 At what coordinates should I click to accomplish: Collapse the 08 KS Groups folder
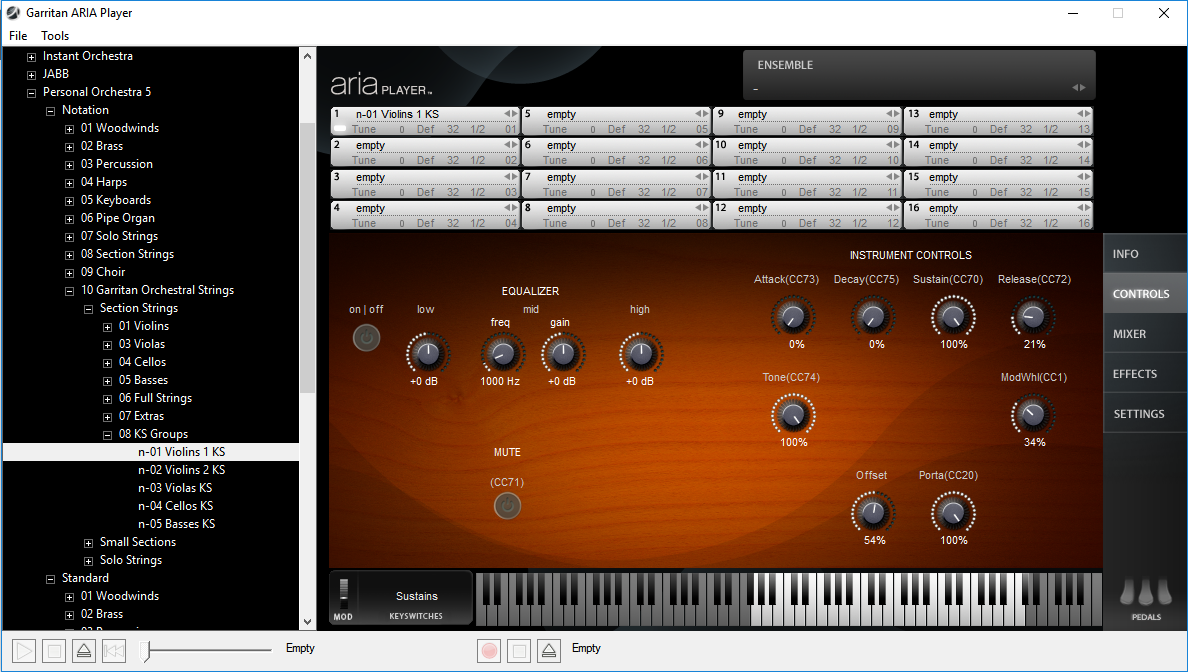tap(108, 434)
